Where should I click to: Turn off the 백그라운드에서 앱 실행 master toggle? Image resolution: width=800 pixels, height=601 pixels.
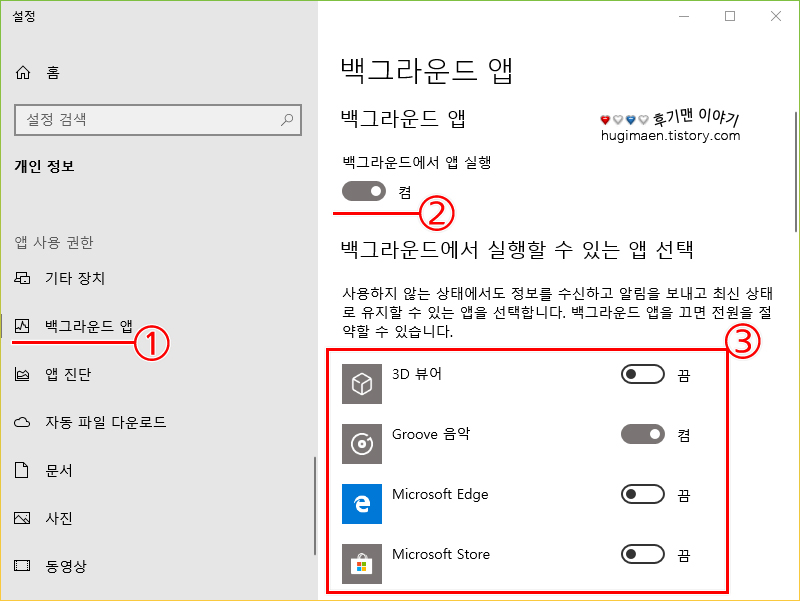364,191
